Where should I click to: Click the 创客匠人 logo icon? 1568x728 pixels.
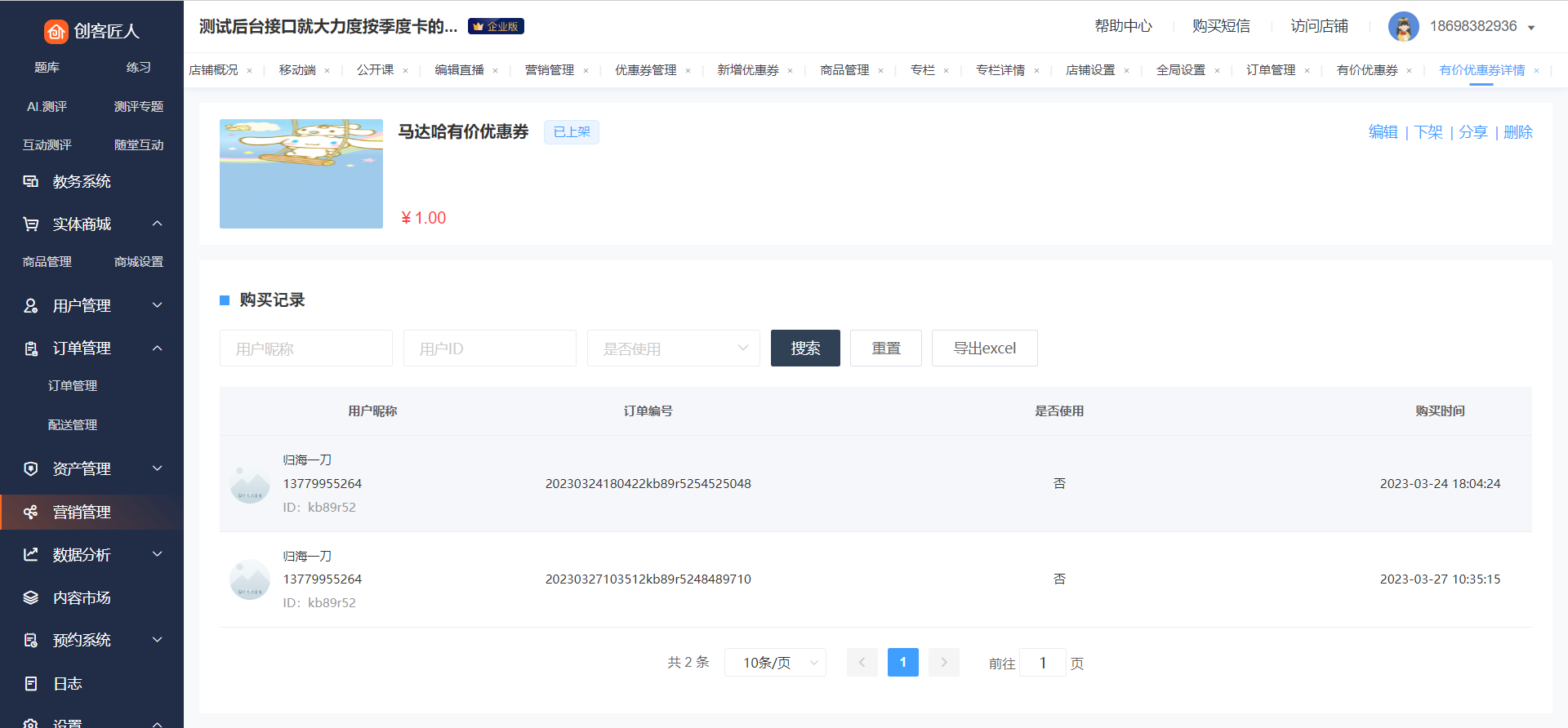[x=56, y=32]
